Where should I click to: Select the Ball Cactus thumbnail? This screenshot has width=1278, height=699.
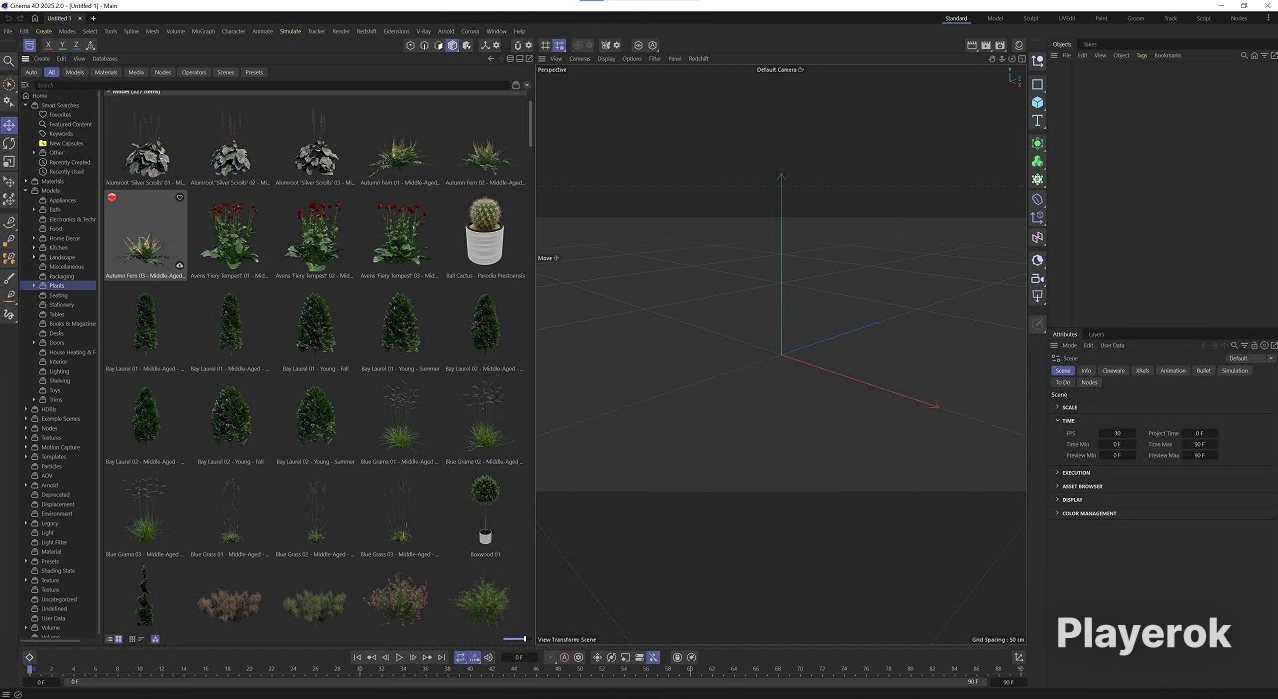[485, 235]
